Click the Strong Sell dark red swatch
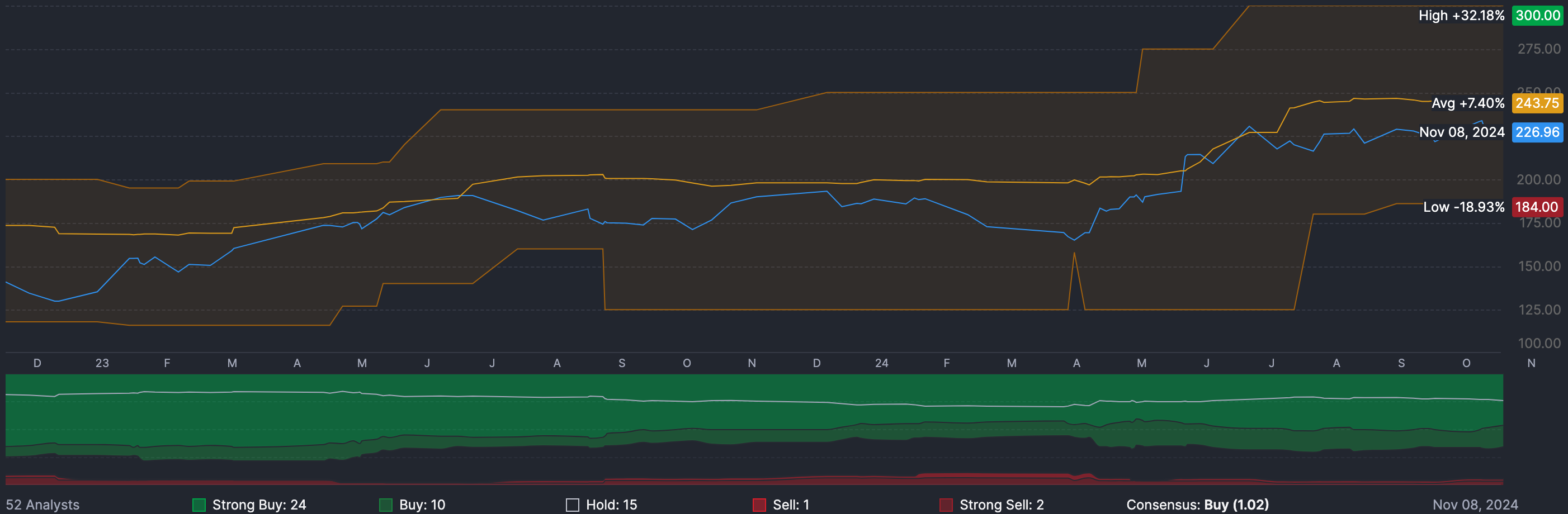Image resolution: width=1568 pixels, height=514 pixels. coord(946,505)
